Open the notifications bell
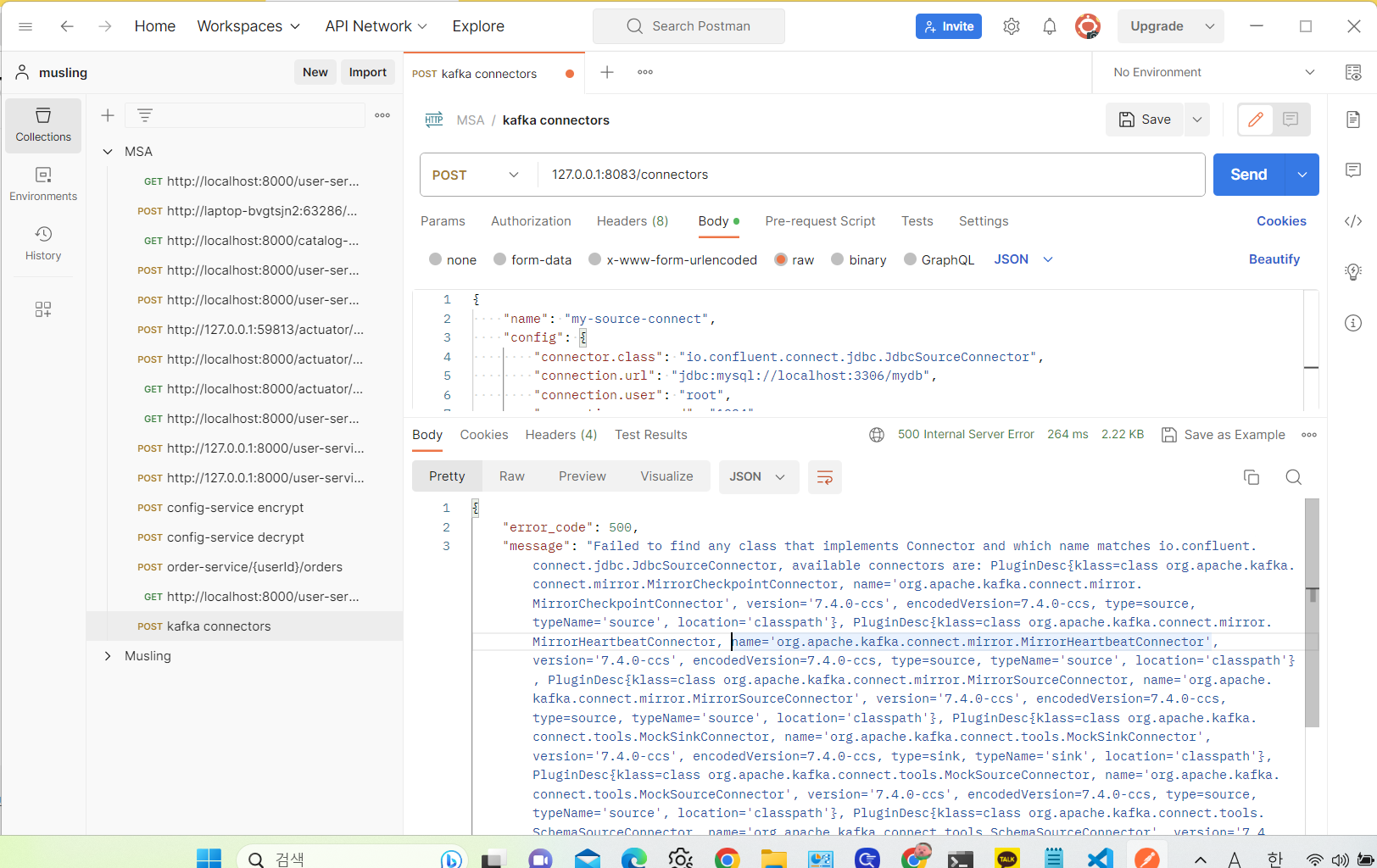 tap(1050, 26)
